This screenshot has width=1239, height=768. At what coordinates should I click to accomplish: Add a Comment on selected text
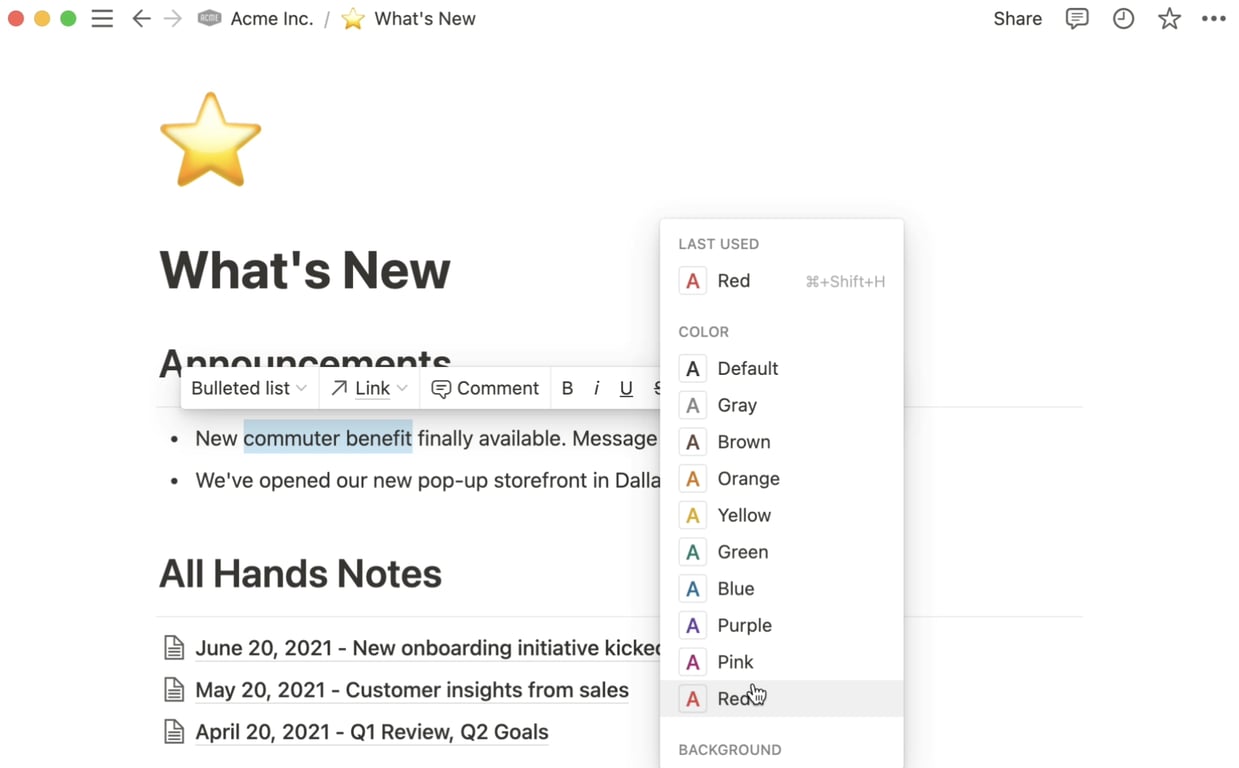pyautogui.click(x=485, y=389)
